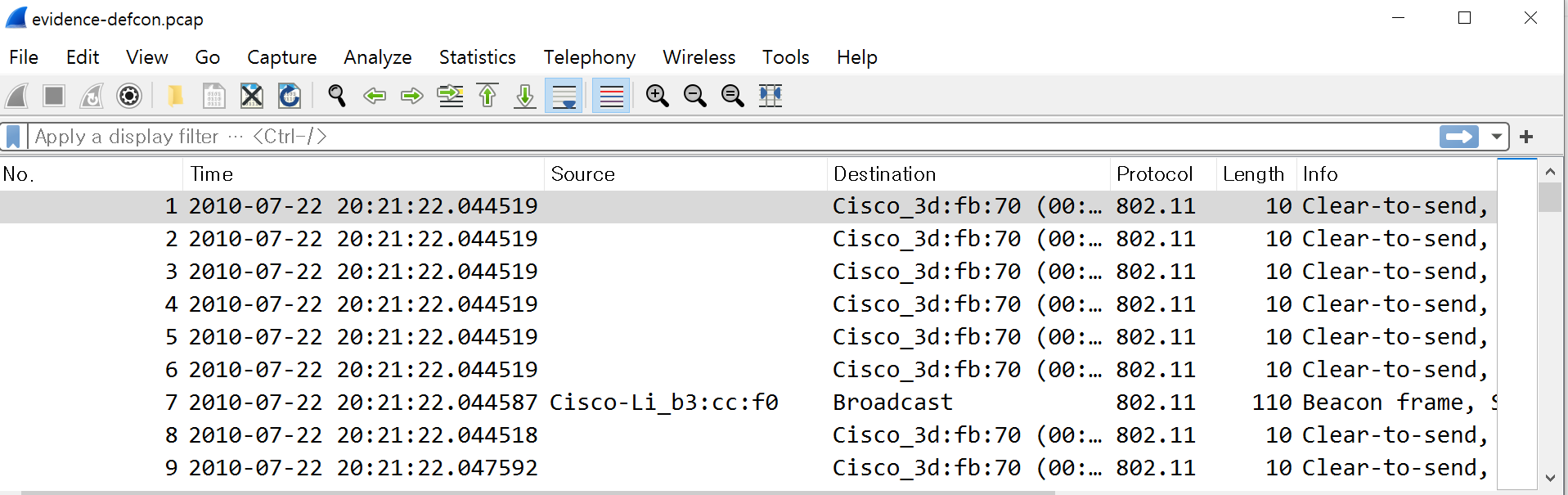The image size is (1568, 495).
Task: Apply display filter arrow button
Action: (1459, 137)
